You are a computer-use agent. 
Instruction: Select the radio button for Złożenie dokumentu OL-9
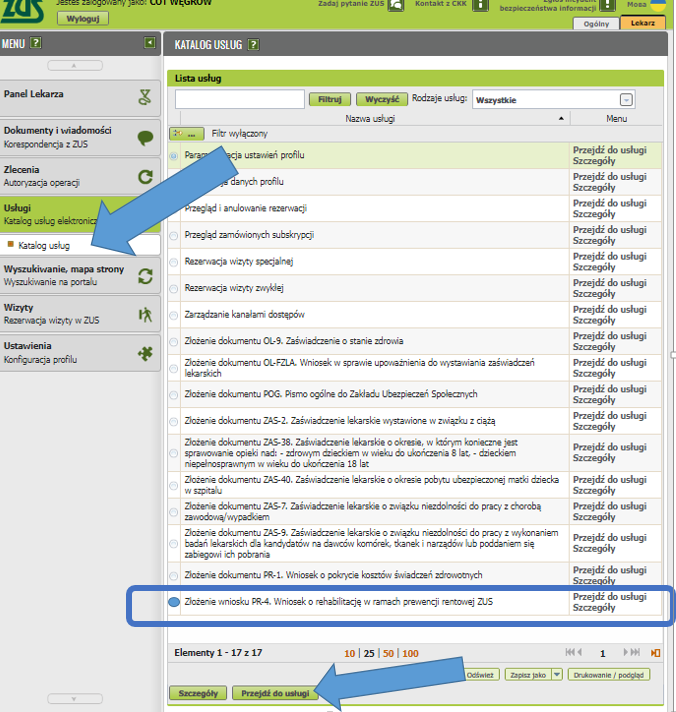[174, 341]
